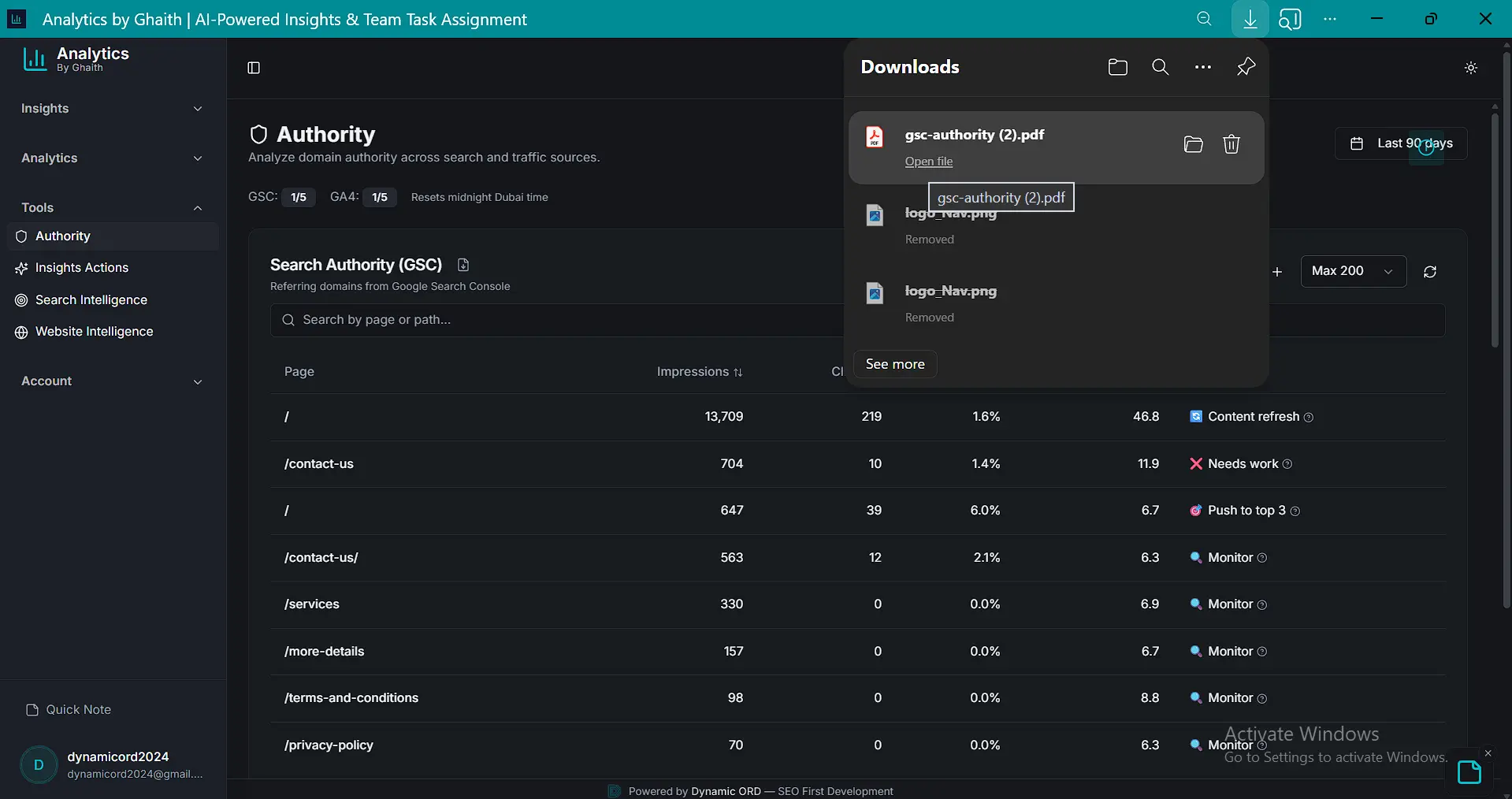This screenshot has height=799, width=1512.
Task: Collapse the left sidebar panel
Action: pyautogui.click(x=253, y=68)
